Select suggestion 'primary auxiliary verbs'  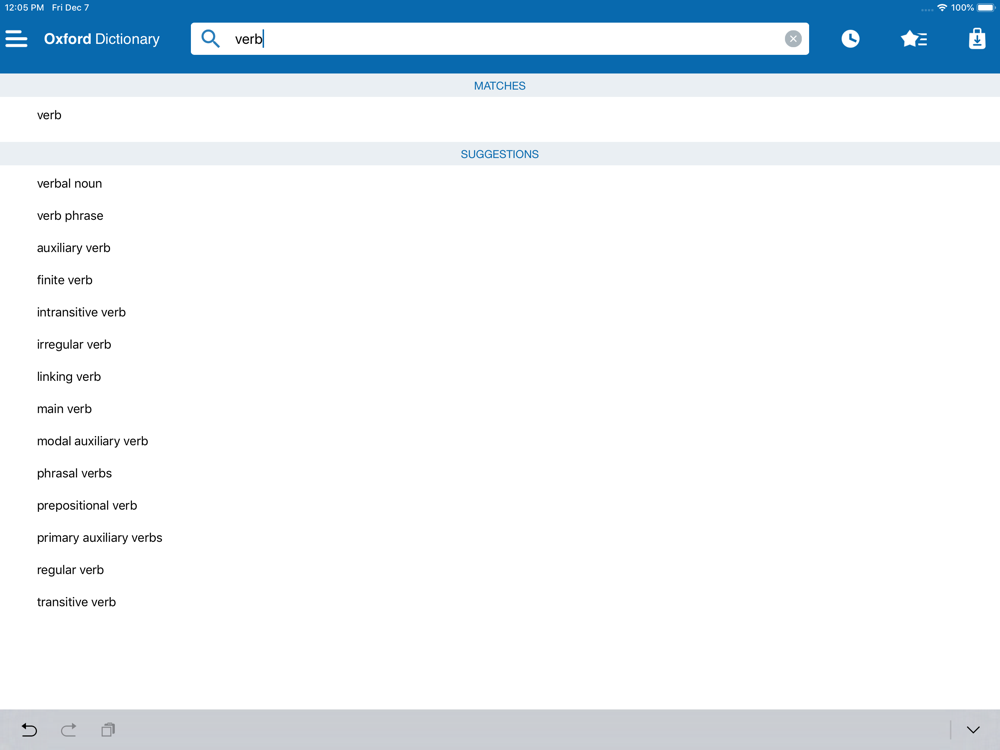499,538
